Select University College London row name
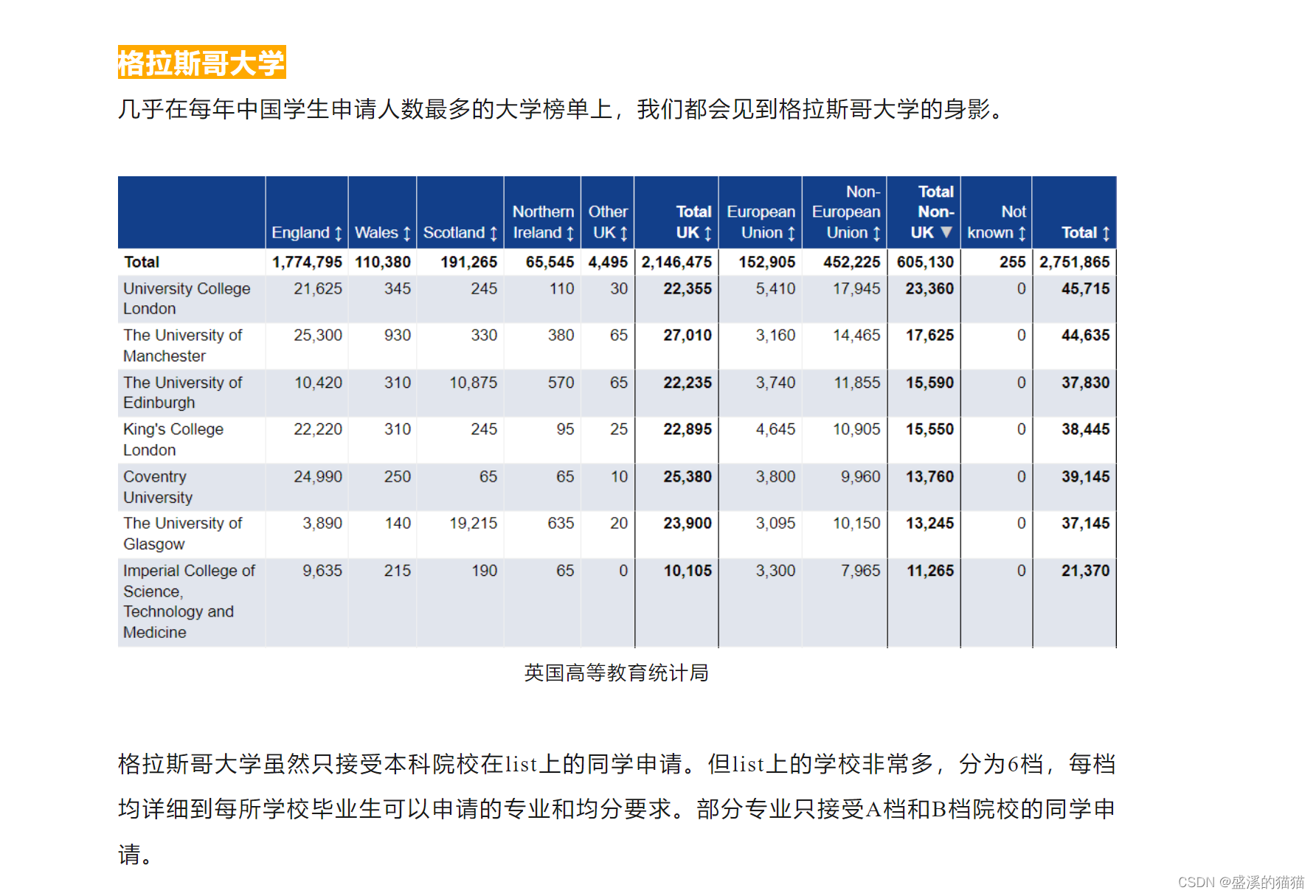The image size is (1316, 896). 187,299
